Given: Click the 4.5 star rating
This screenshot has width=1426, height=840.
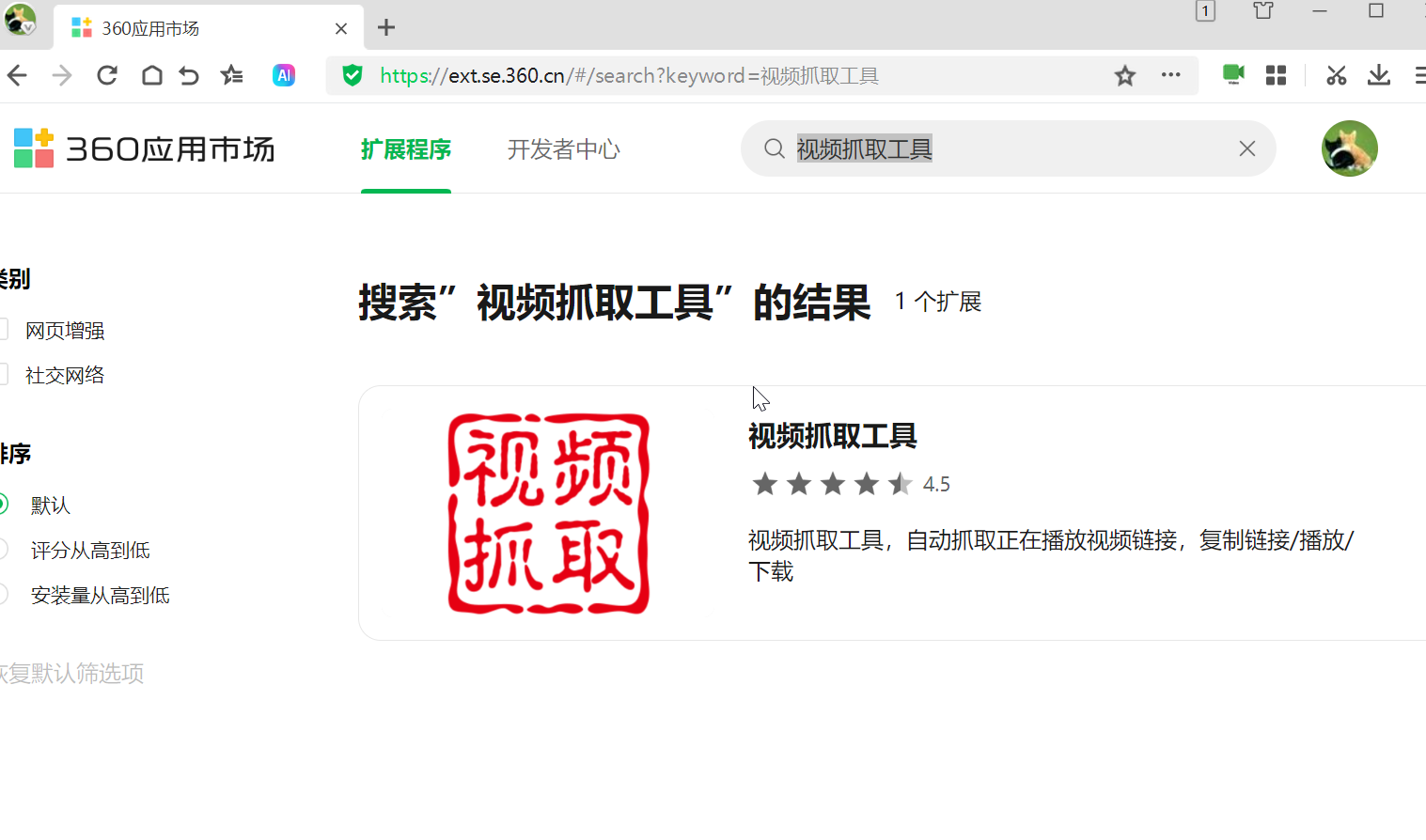Looking at the screenshot, I should click(851, 484).
